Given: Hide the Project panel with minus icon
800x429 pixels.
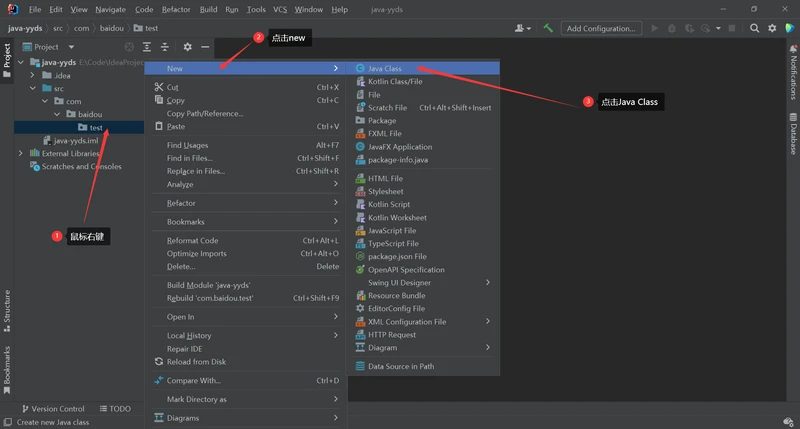Looking at the screenshot, I should tap(205, 47).
